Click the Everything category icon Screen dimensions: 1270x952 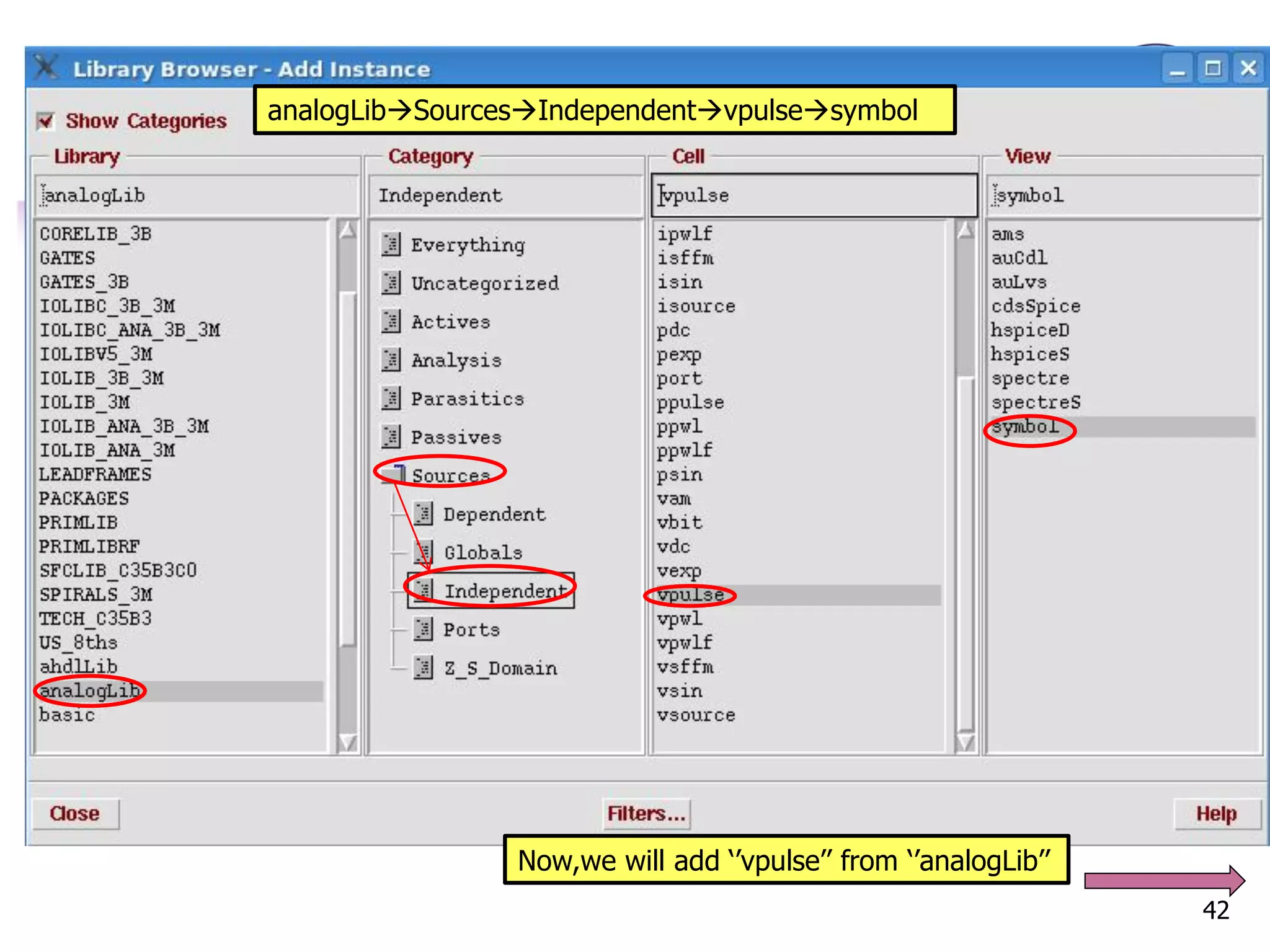click(391, 245)
